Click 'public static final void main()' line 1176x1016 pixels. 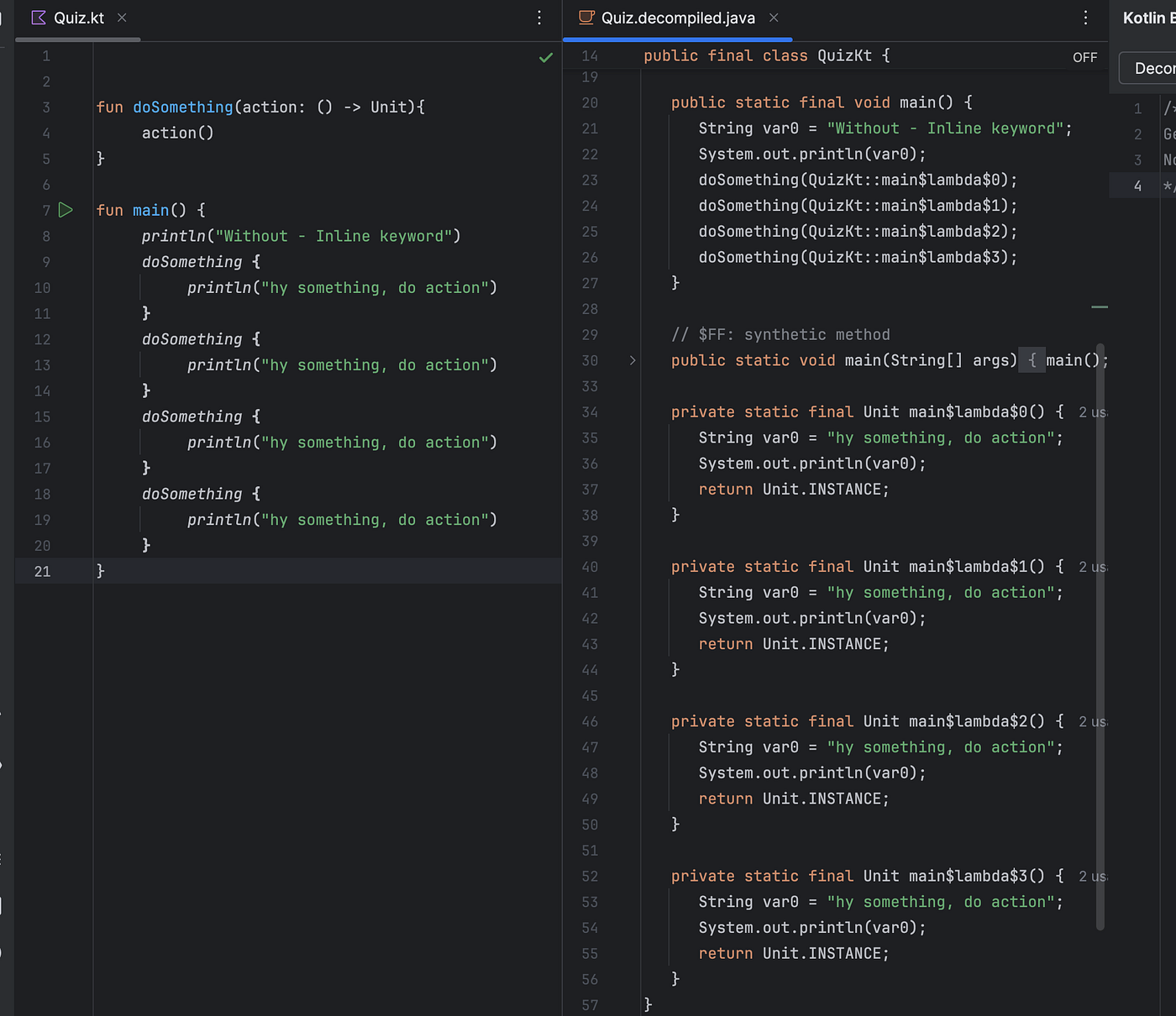(822, 102)
